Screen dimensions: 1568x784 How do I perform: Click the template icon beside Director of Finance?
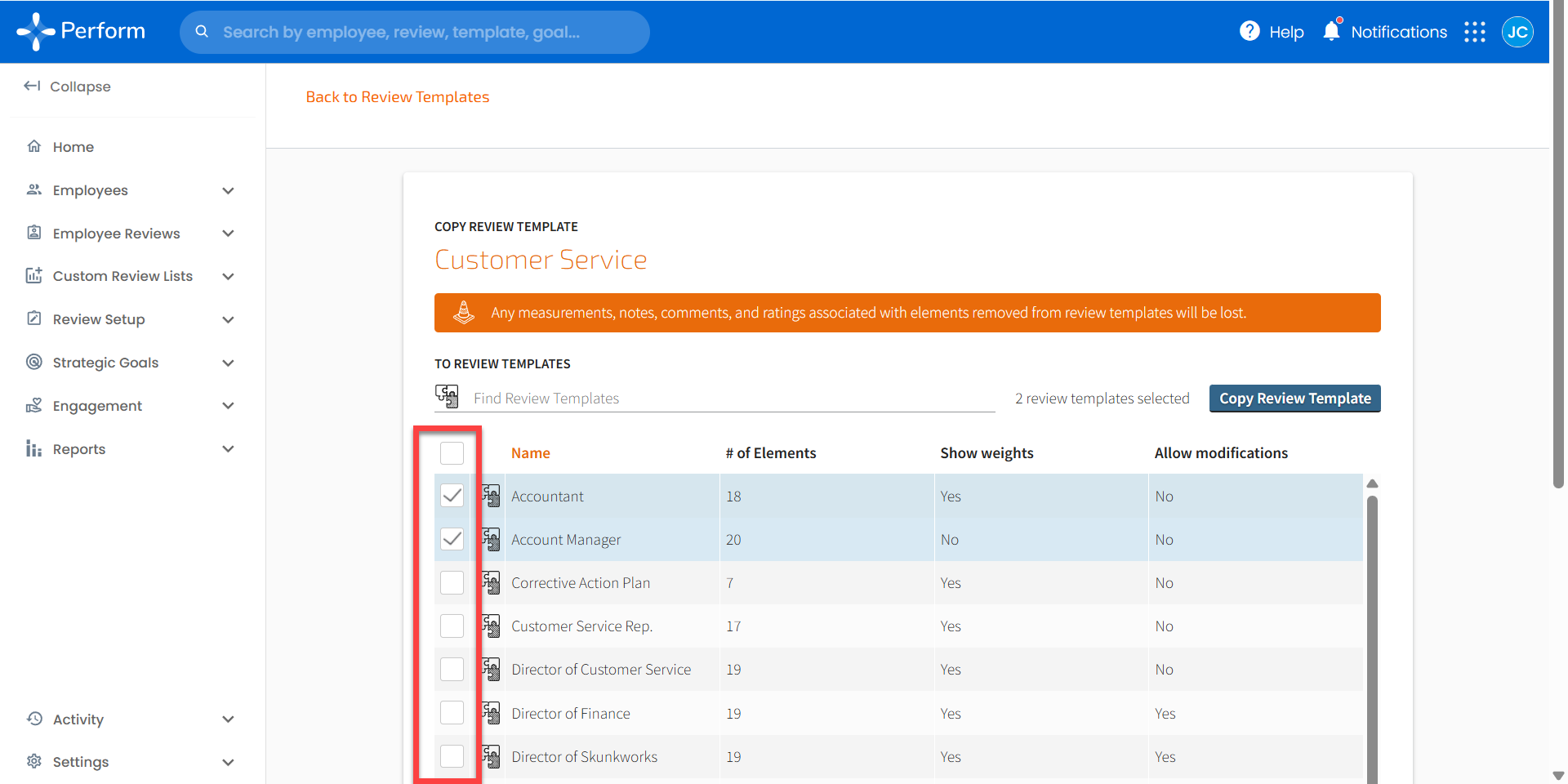pos(491,713)
